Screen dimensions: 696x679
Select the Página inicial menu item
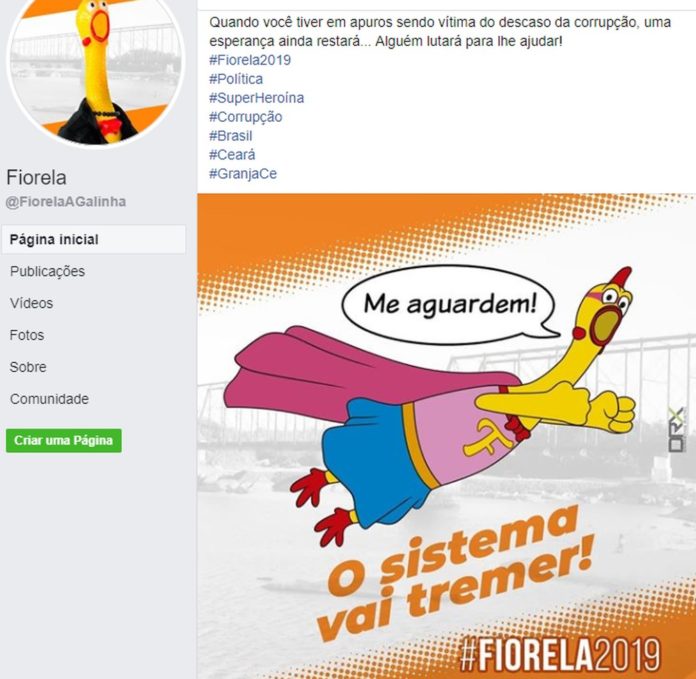[94, 240]
